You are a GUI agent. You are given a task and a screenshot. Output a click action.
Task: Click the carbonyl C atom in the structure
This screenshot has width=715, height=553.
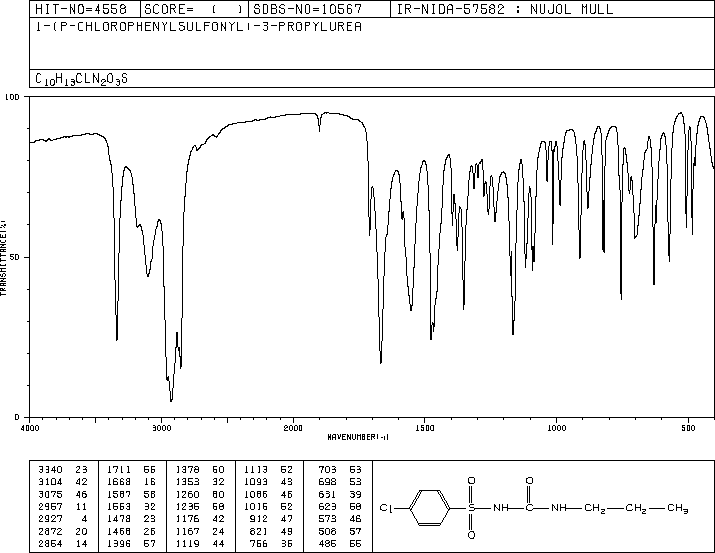529,508
